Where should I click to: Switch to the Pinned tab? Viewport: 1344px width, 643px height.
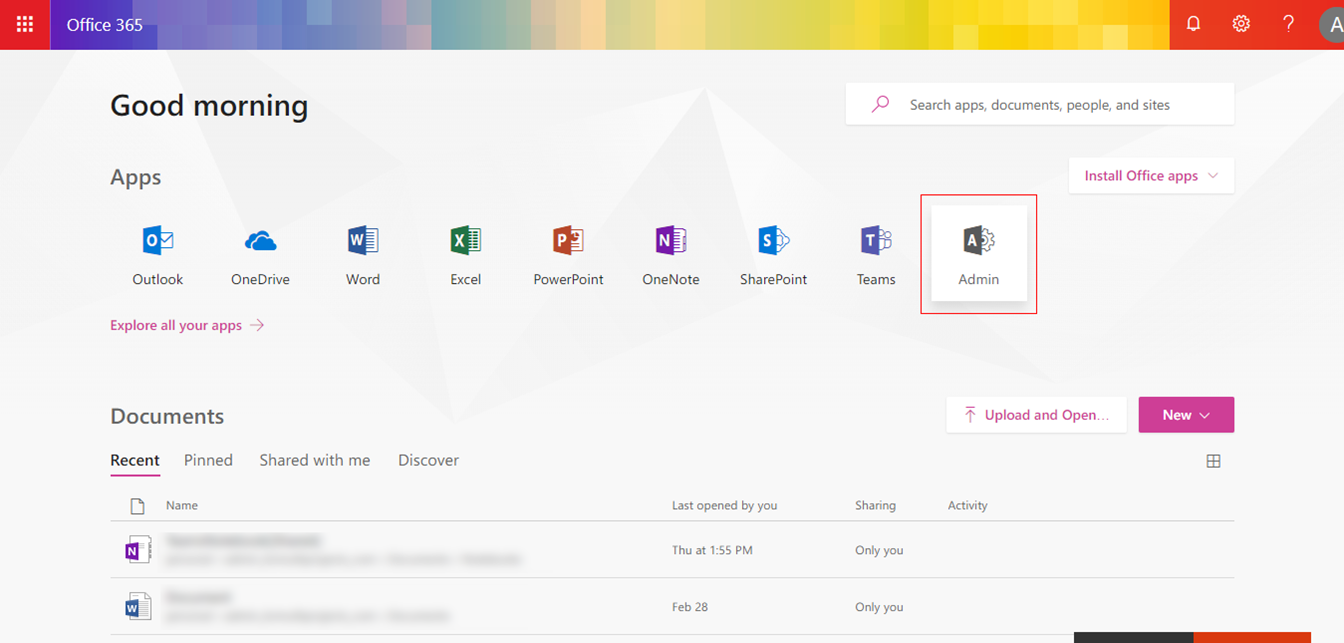point(208,460)
